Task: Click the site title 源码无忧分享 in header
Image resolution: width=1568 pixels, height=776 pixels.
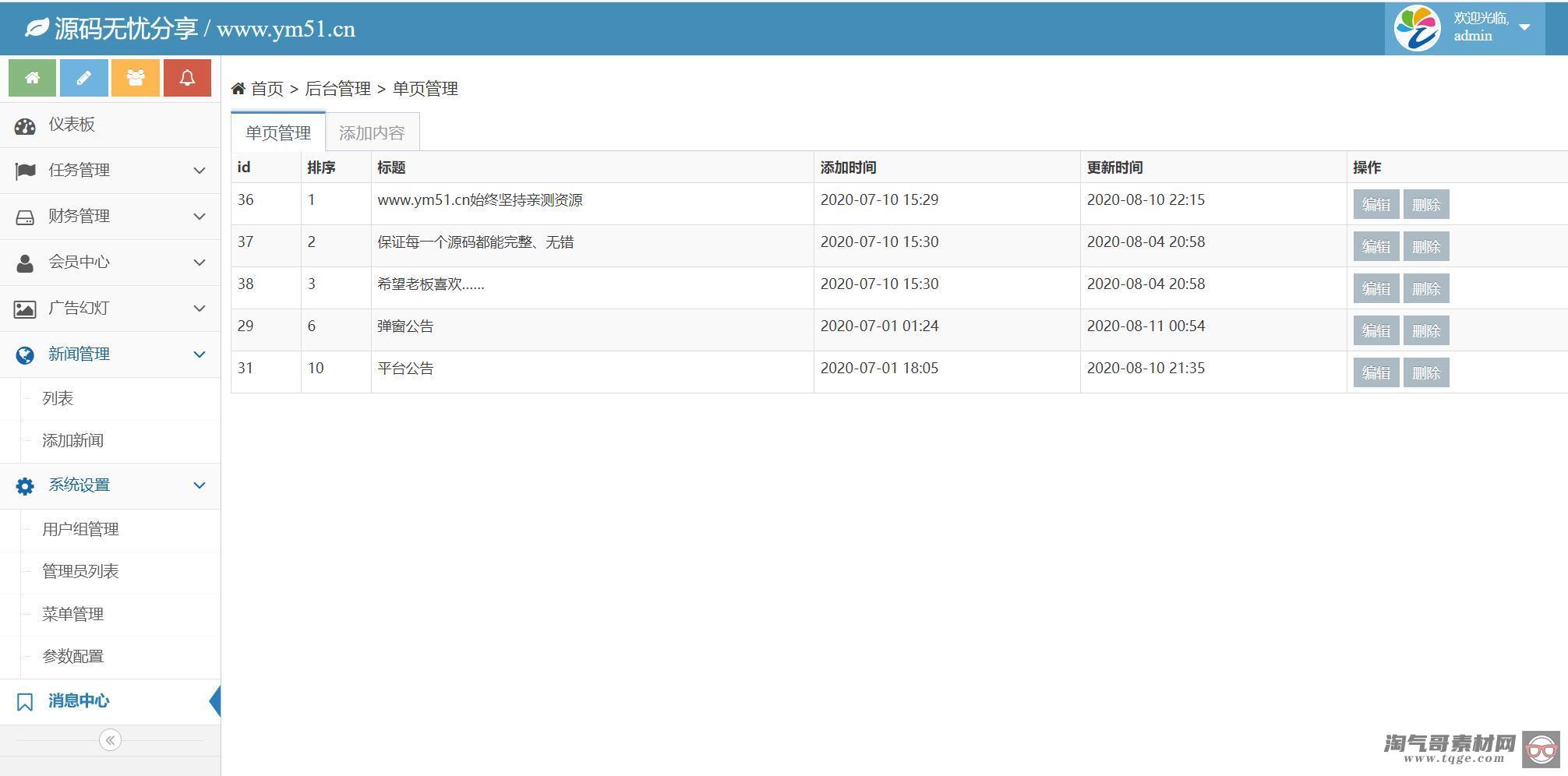Action: tap(126, 29)
